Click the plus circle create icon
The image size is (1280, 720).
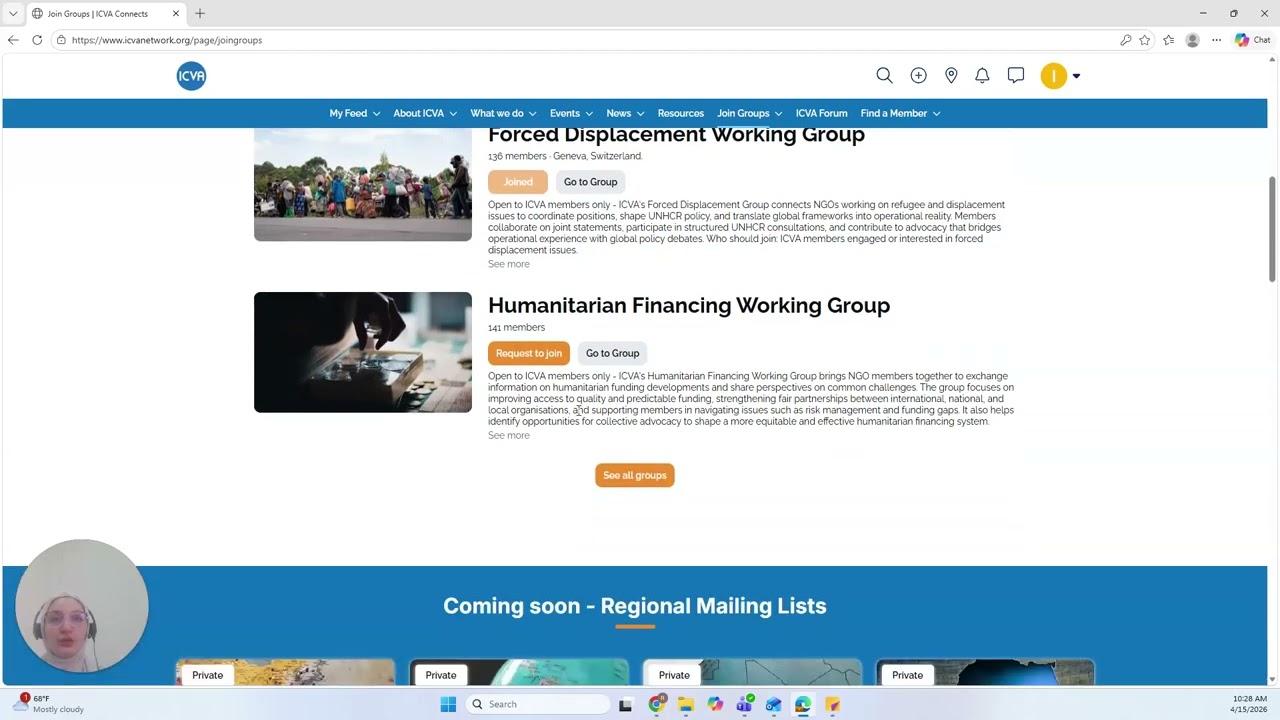918,75
